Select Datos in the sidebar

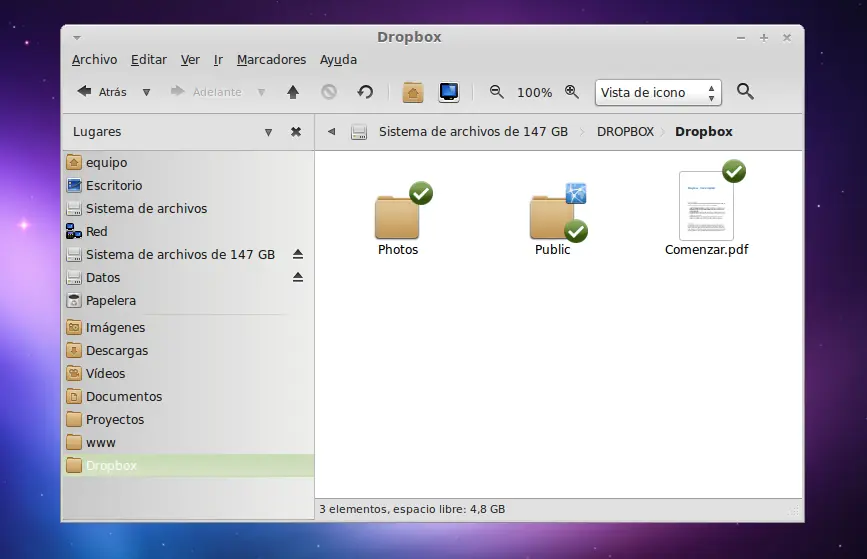(188, 278)
